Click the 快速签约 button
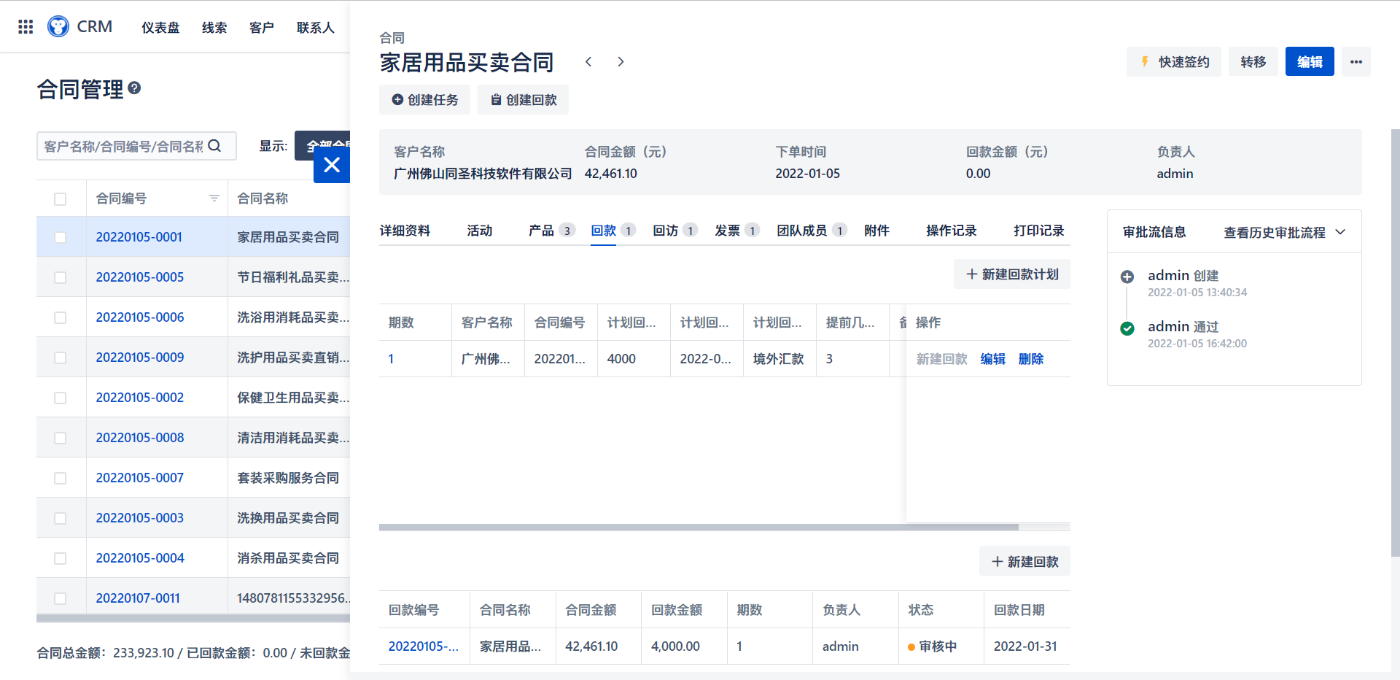 (1174, 62)
